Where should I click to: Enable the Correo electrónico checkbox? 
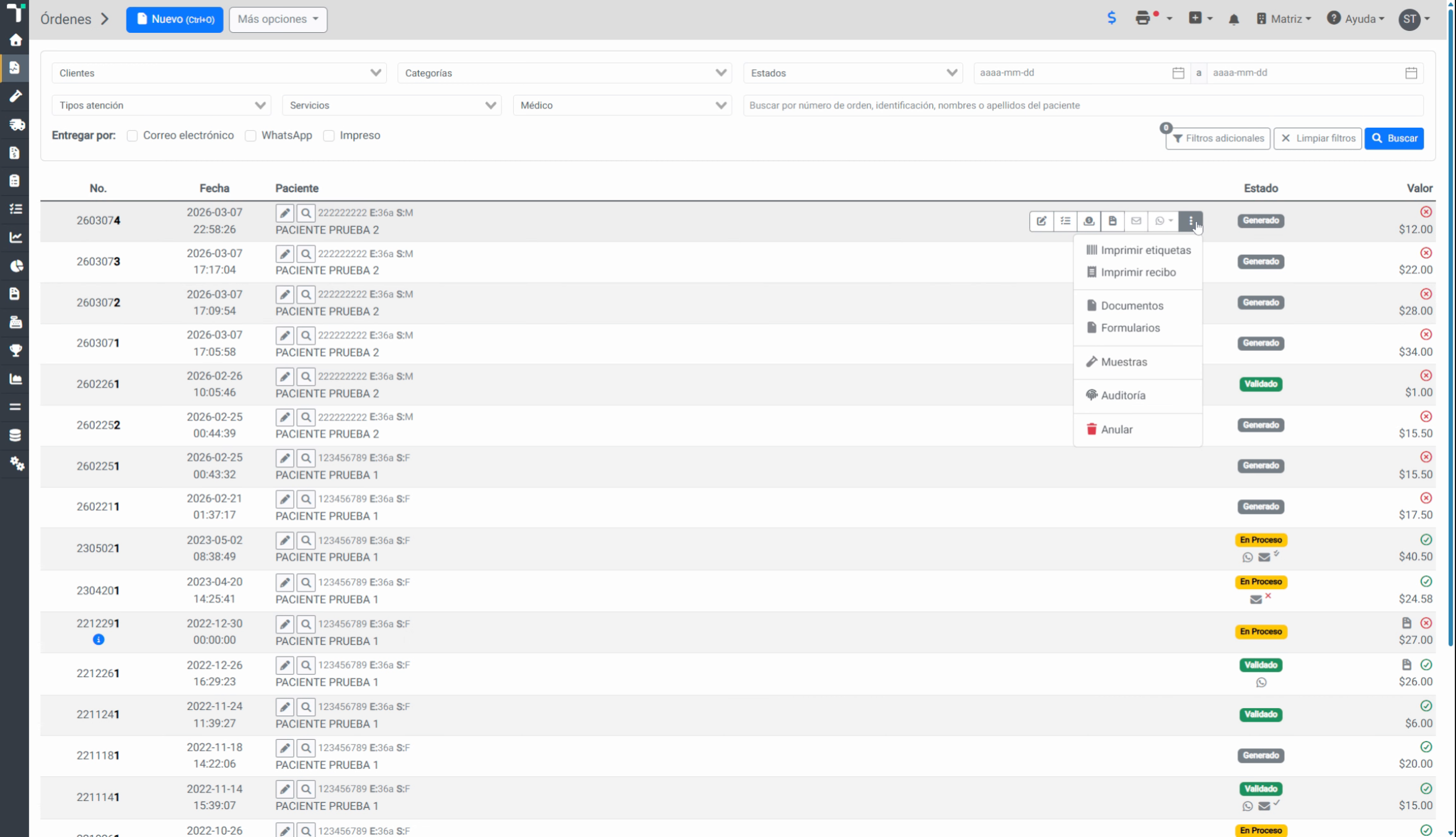coord(132,136)
